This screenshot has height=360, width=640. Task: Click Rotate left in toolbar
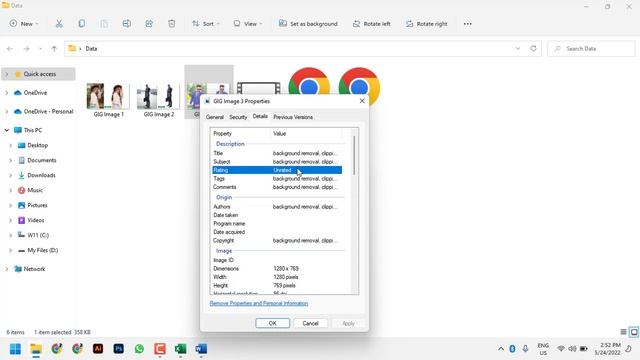point(371,24)
